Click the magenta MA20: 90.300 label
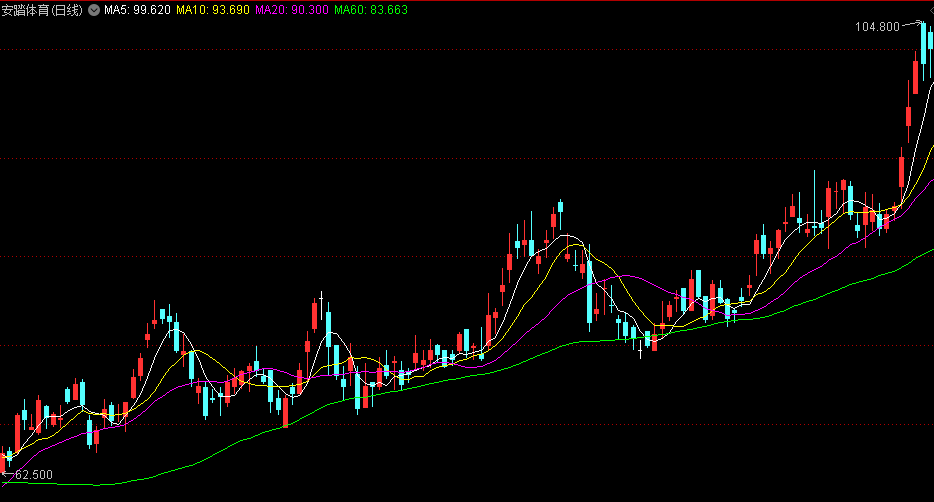 291,10
